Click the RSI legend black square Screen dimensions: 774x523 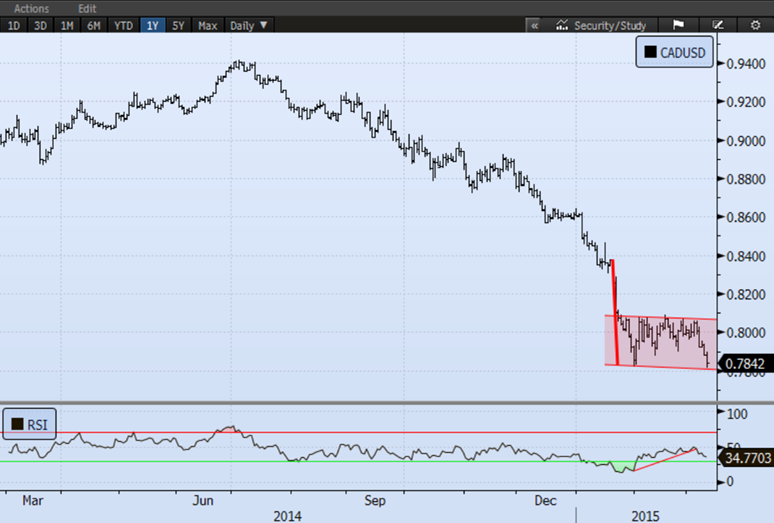point(17,424)
